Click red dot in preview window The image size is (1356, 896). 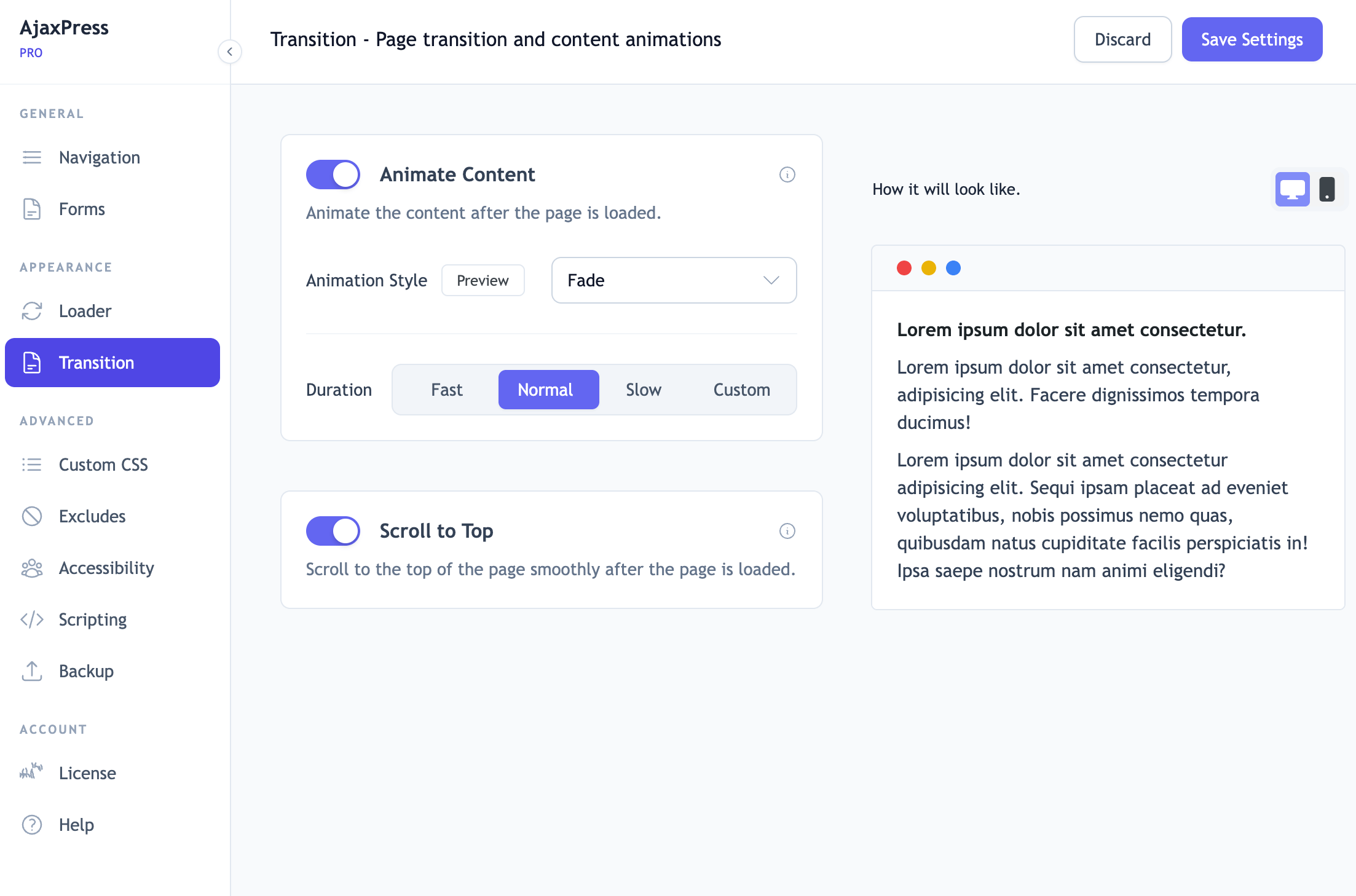(904, 268)
